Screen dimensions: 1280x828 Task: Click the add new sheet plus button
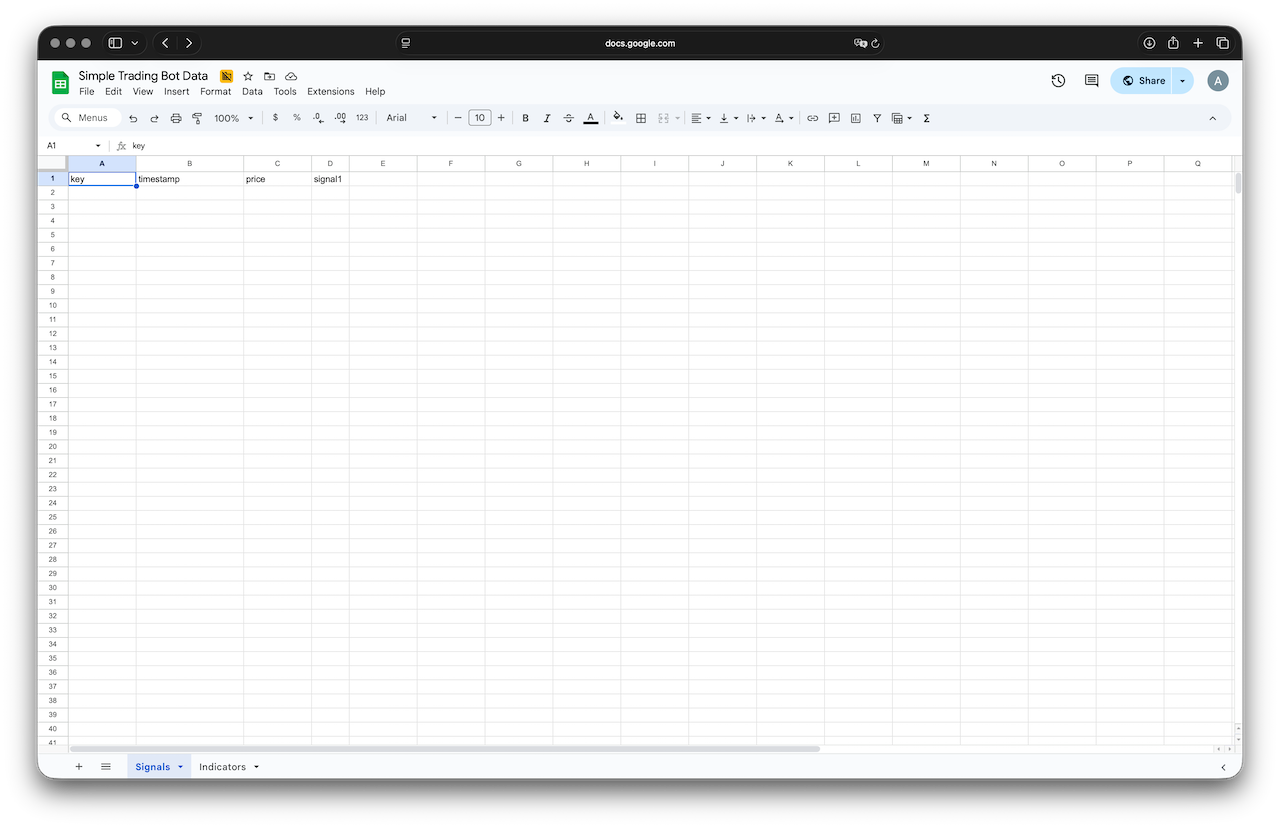point(79,767)
